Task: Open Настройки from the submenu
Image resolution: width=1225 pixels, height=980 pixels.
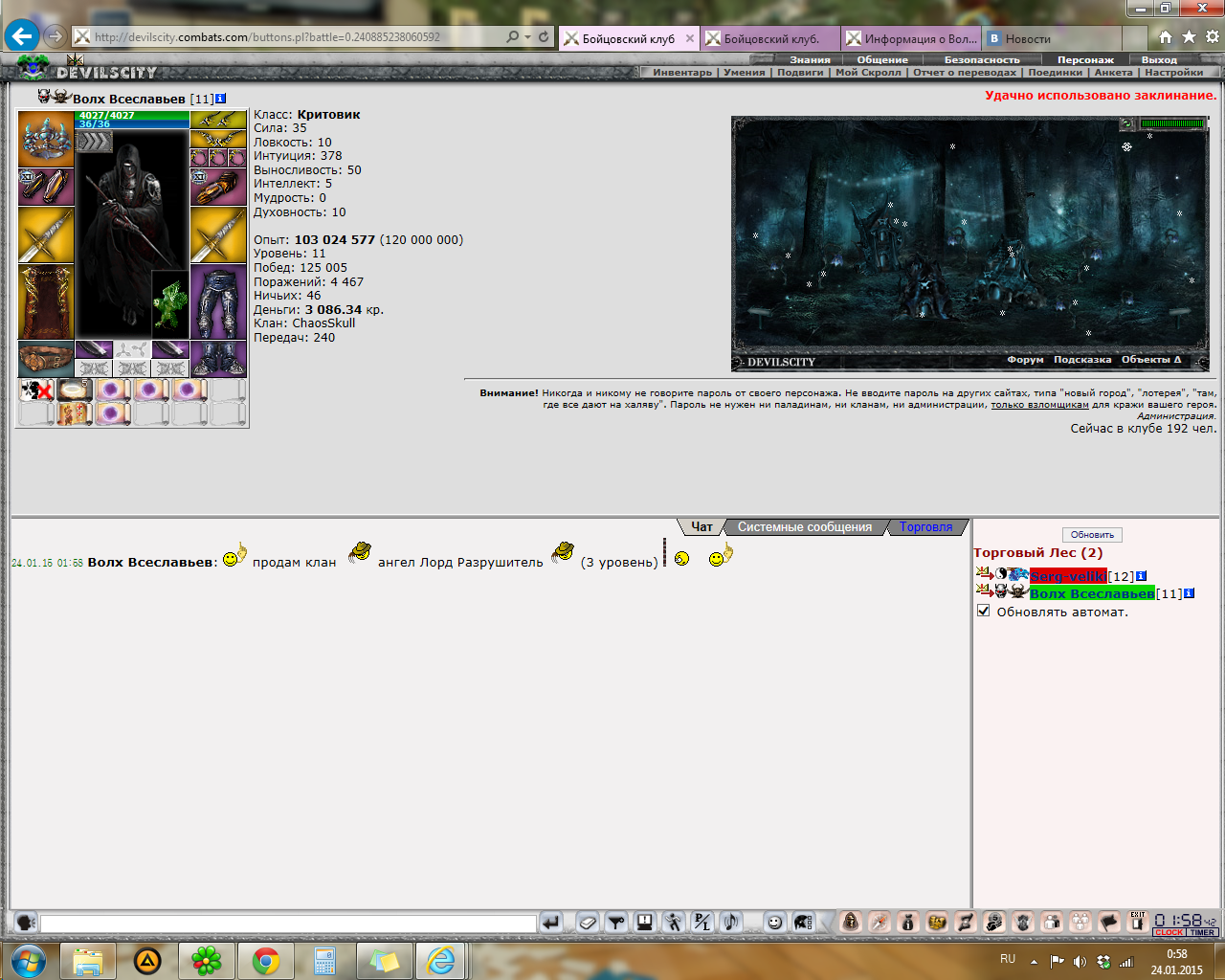Action: click(x=1173, y=72)
